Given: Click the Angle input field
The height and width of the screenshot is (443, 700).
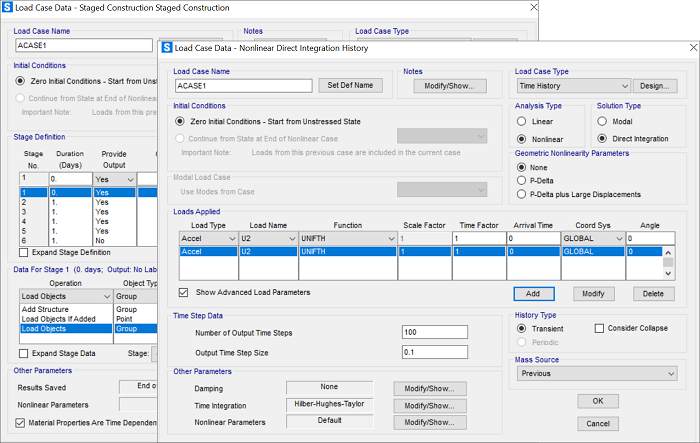Looking at the screenshot, I should coord(650,238).
